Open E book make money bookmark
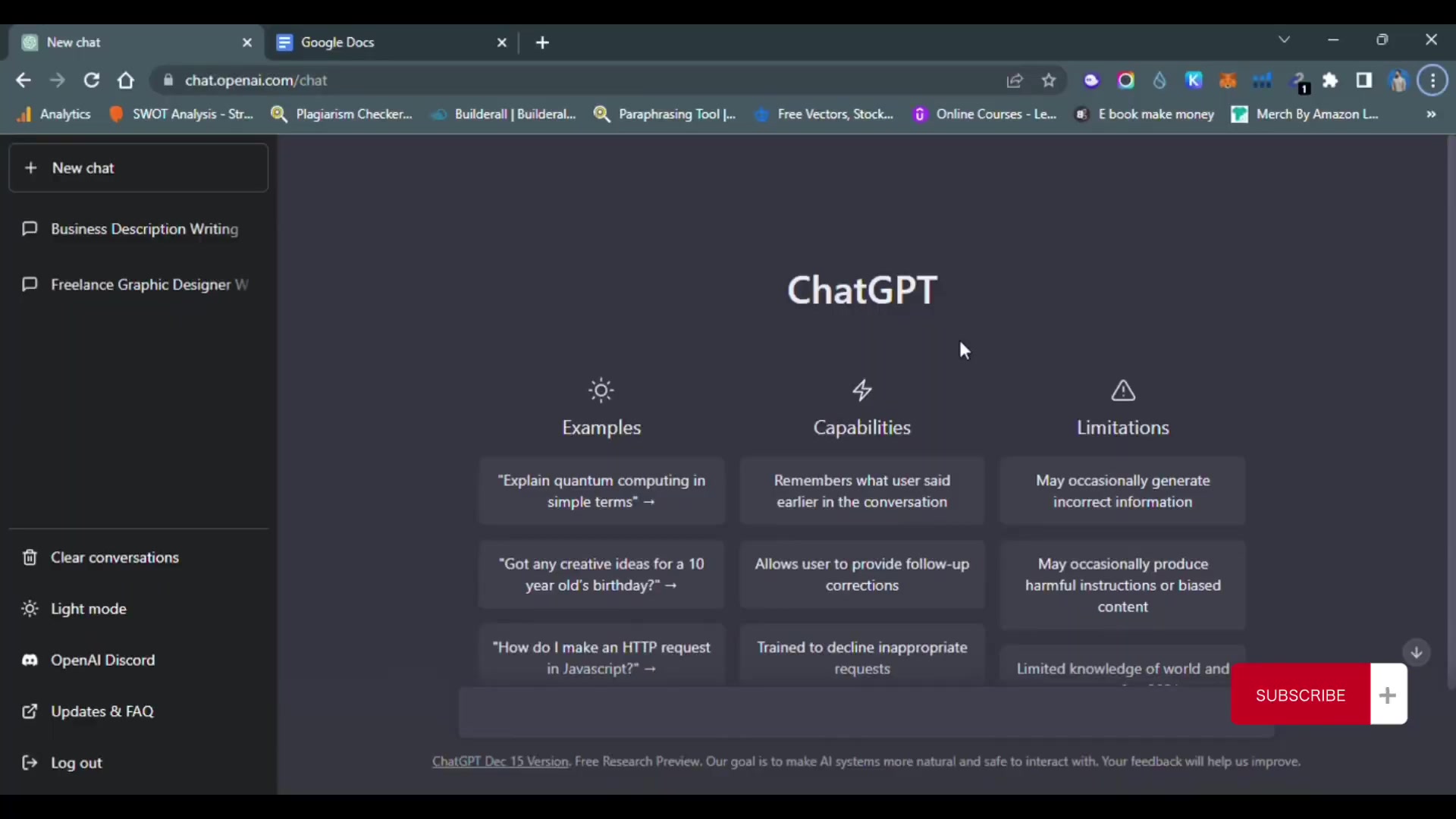This screenshot has height=819, width=1456. tap(1145, 114)
